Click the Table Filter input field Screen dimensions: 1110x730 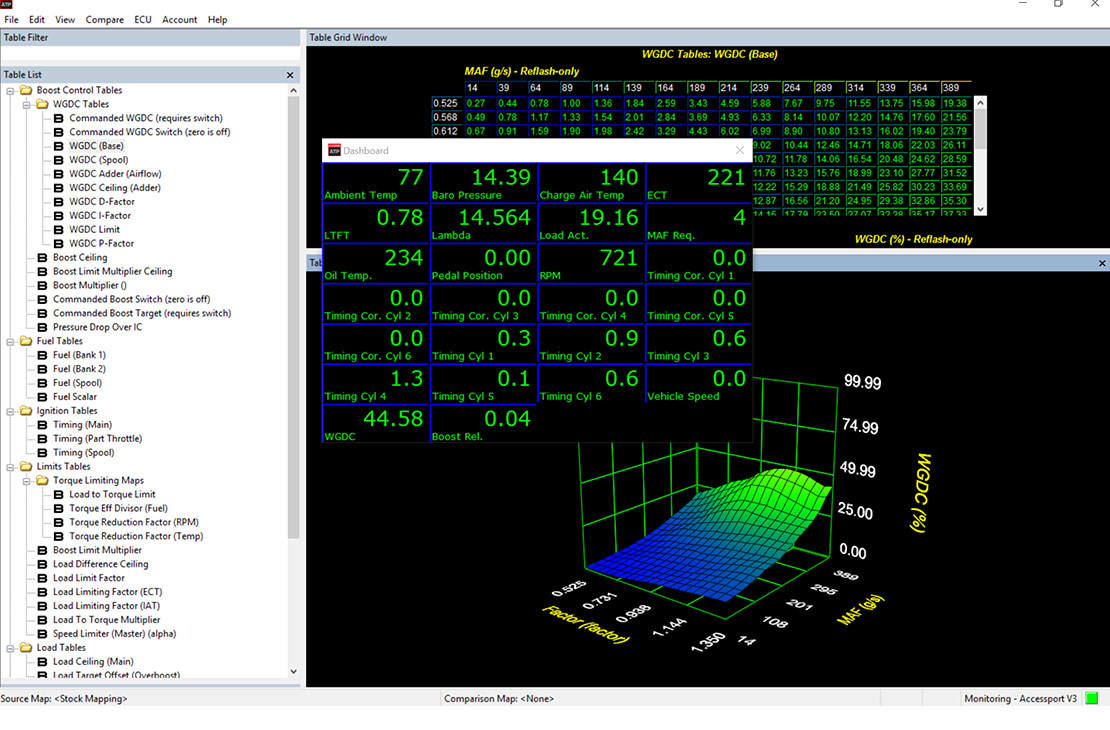click(x=150, y=55)
